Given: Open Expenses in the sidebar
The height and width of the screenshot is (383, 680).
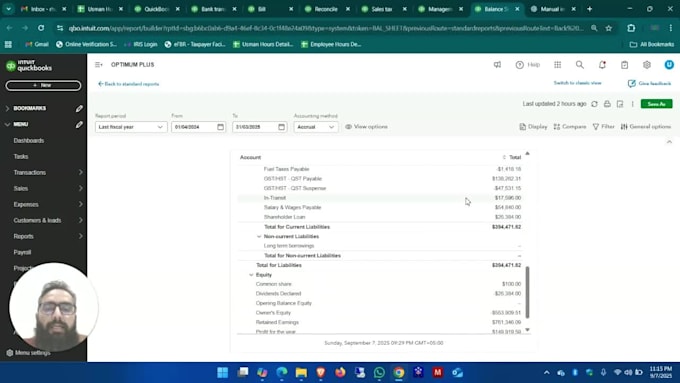Looking at the screenshot, I should (26, 204).
